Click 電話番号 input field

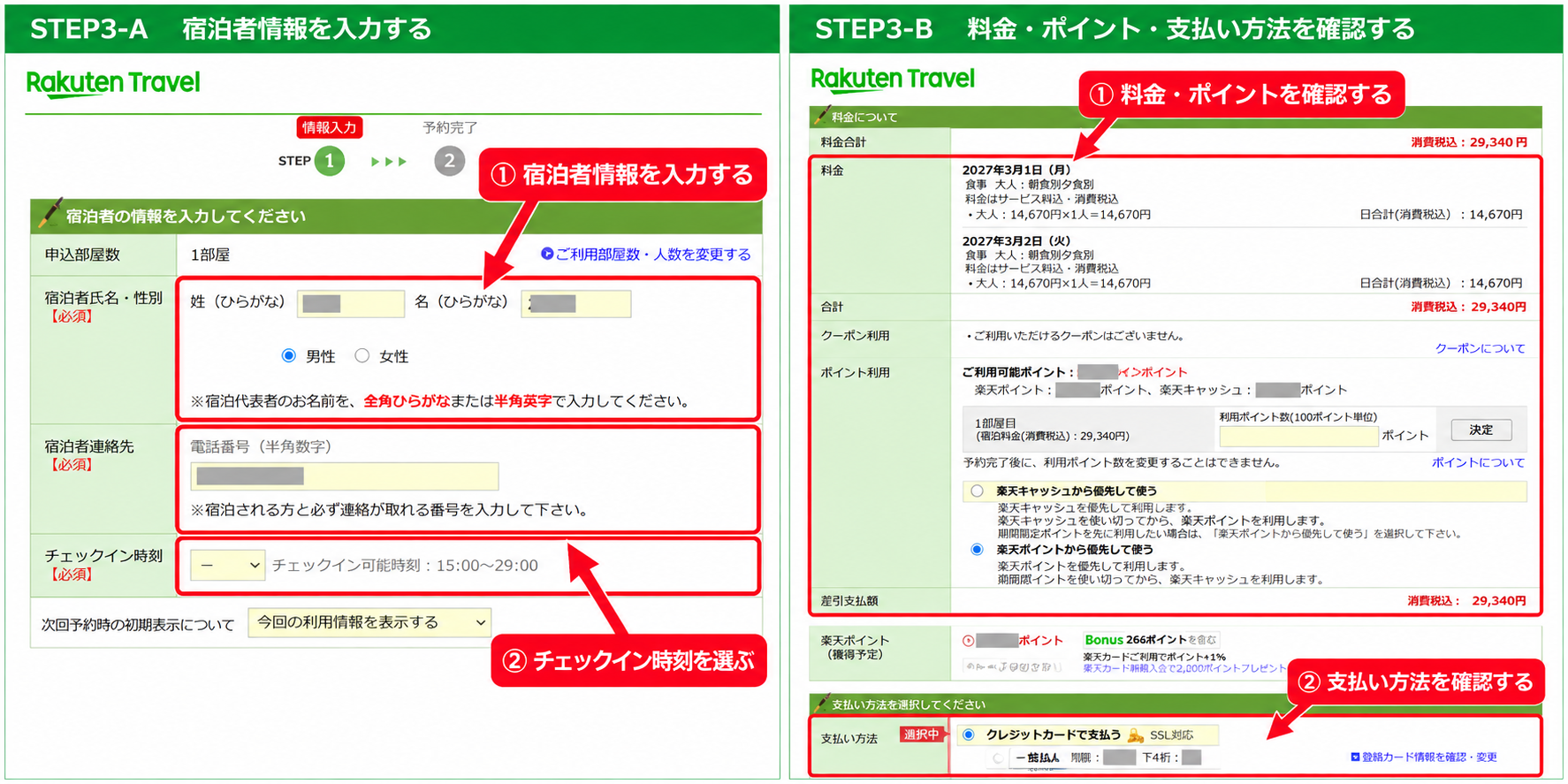(345, 476)
